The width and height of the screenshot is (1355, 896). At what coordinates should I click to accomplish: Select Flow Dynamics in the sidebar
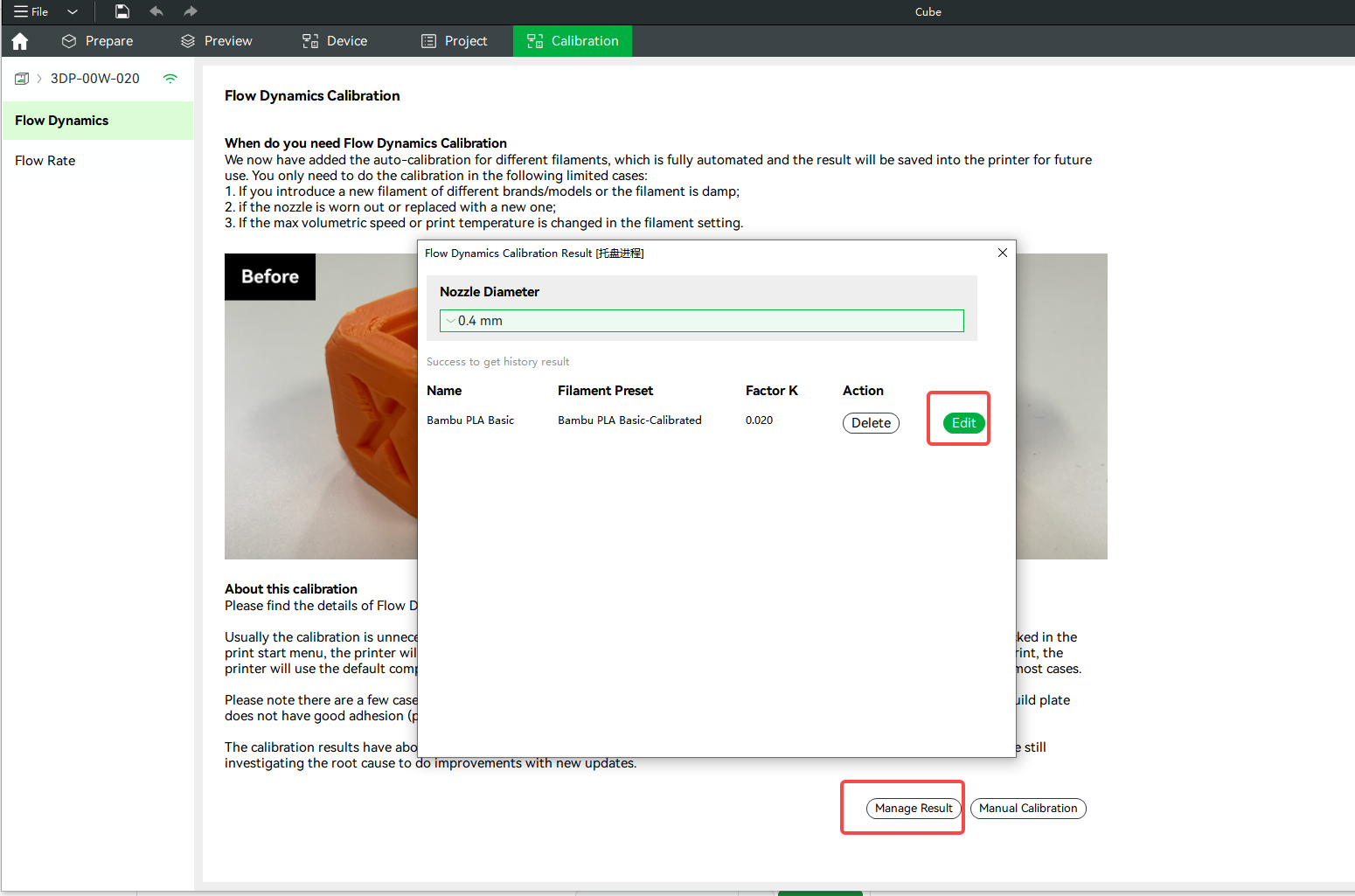(61, 120)
